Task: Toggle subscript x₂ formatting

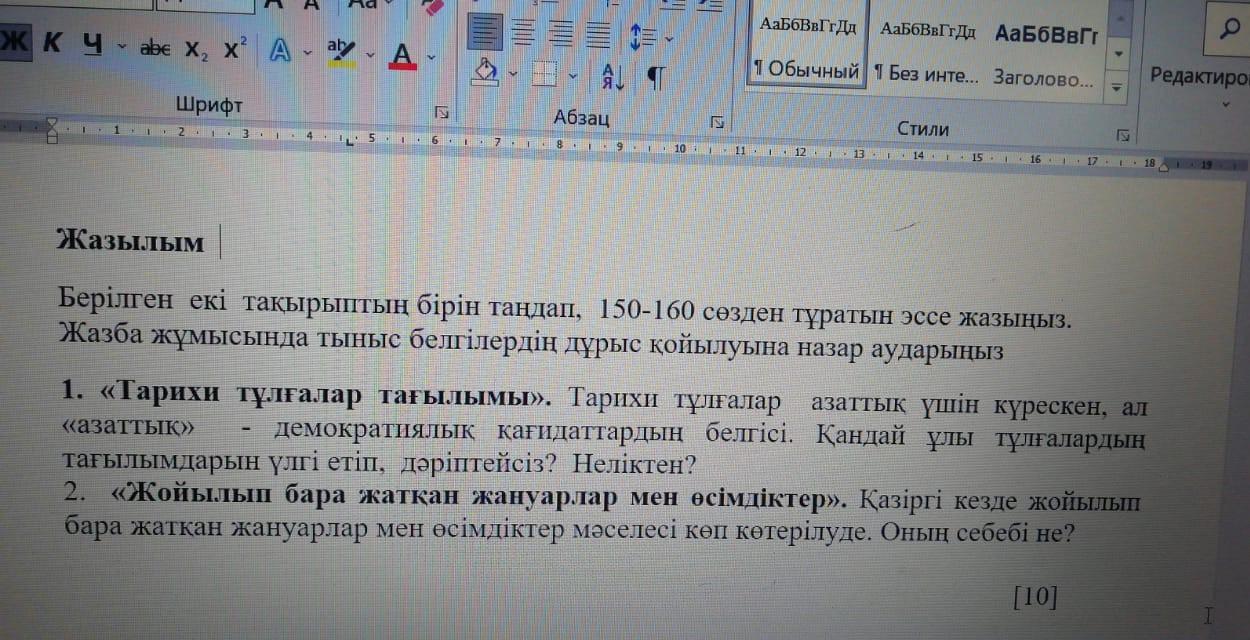Action: pos(196,51)
